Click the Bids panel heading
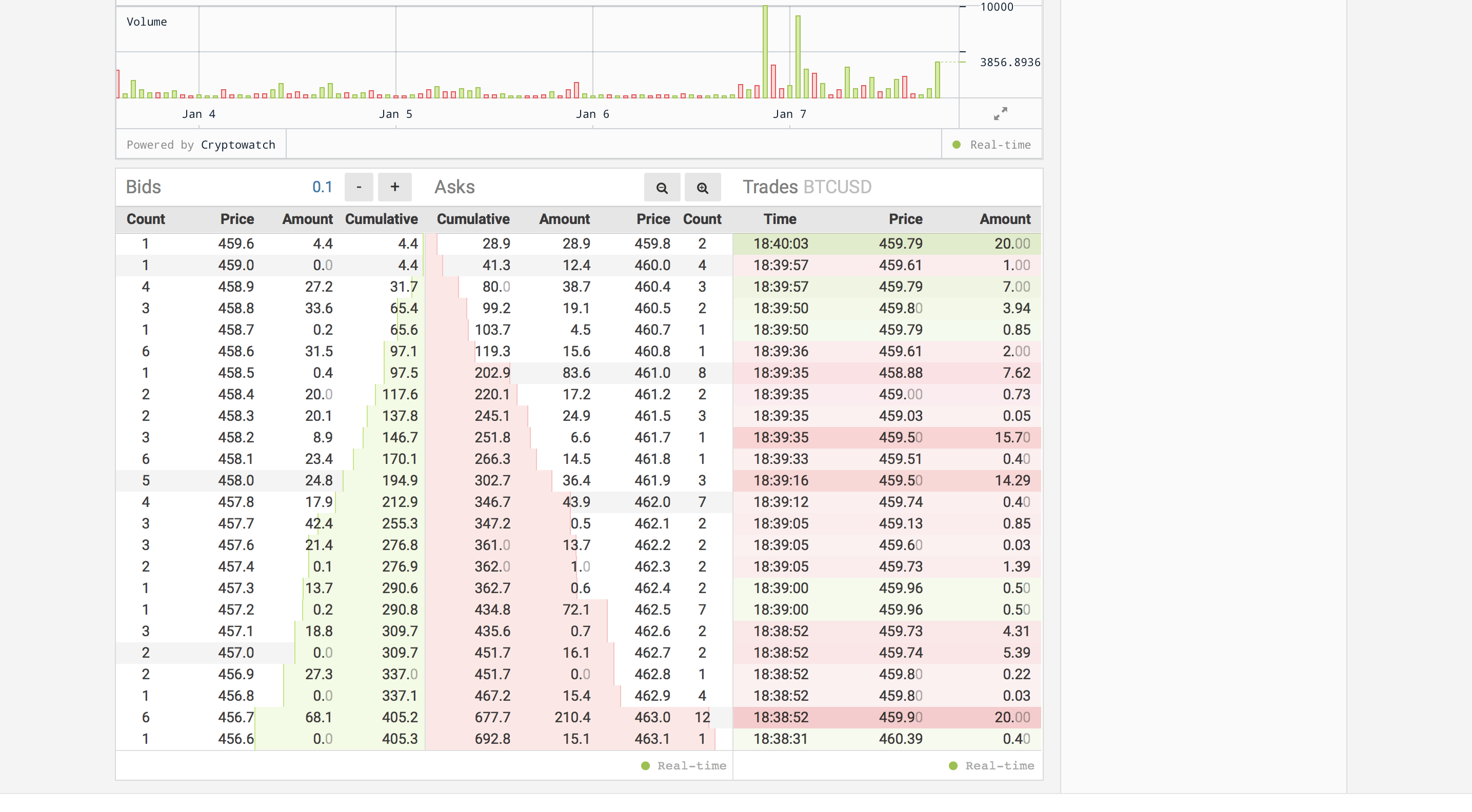Screen dimensions: 1472x812 pos(144,187)
